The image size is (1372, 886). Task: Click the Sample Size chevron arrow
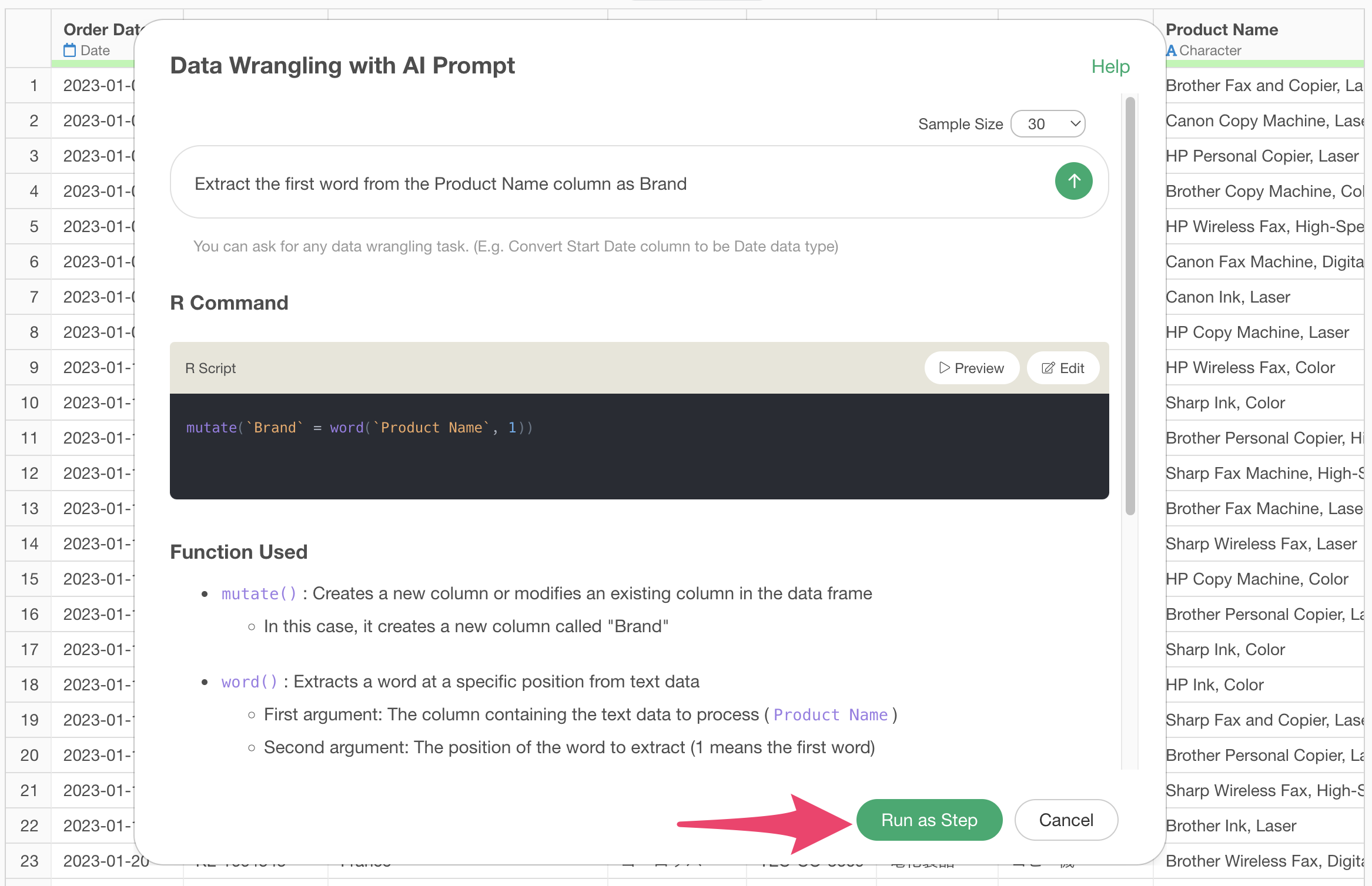(1075, 124)
